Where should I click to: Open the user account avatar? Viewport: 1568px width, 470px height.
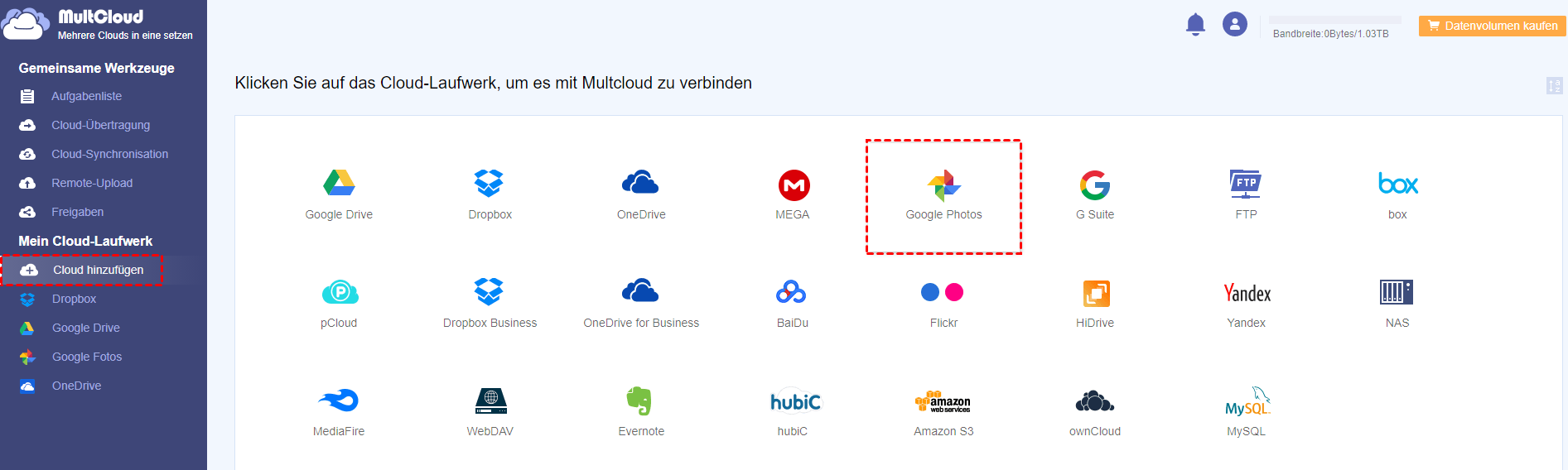pyautogui.click(x=1235, y=24)
